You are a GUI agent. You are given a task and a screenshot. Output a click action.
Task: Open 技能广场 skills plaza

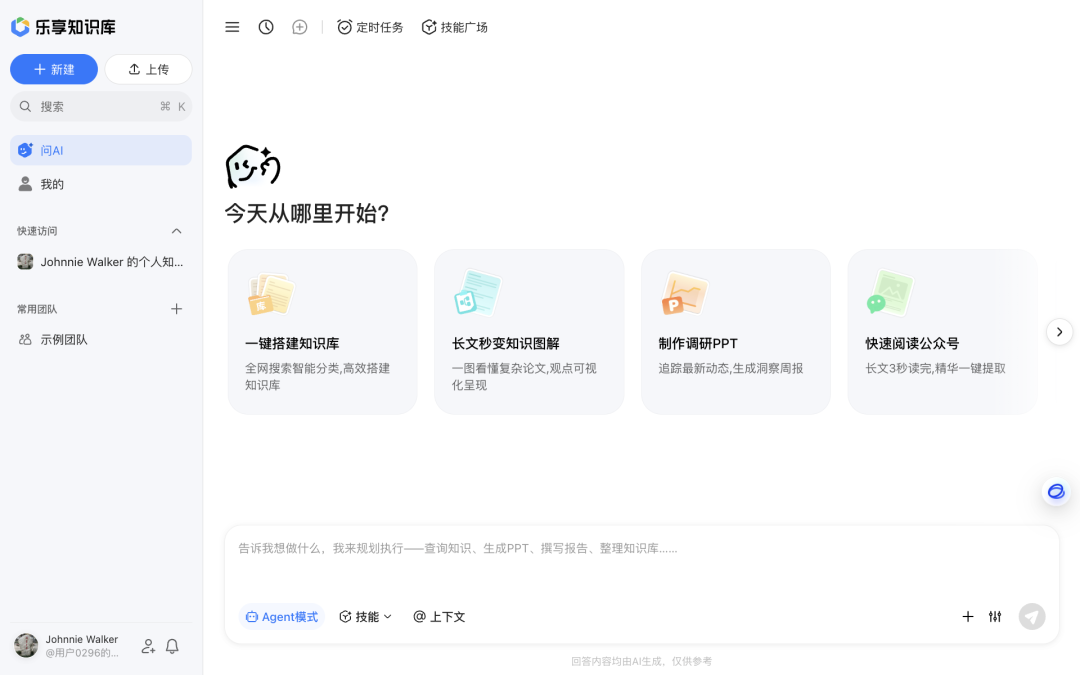click(x=455, y=27)
